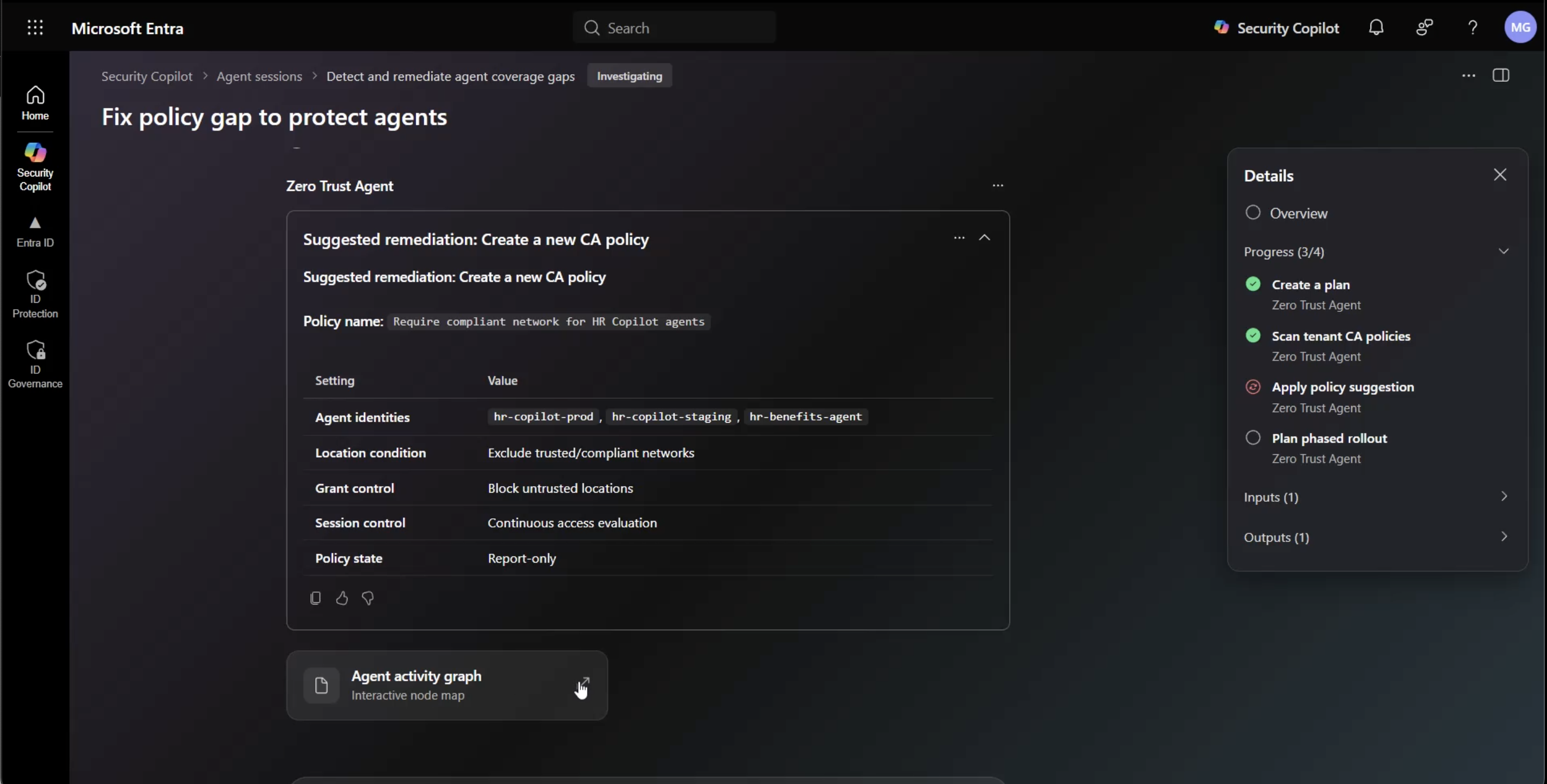Viewport: 1547px width, 784px height.
Task: Collapse the Suggested remediation card
Action: (x=984, y=238)
